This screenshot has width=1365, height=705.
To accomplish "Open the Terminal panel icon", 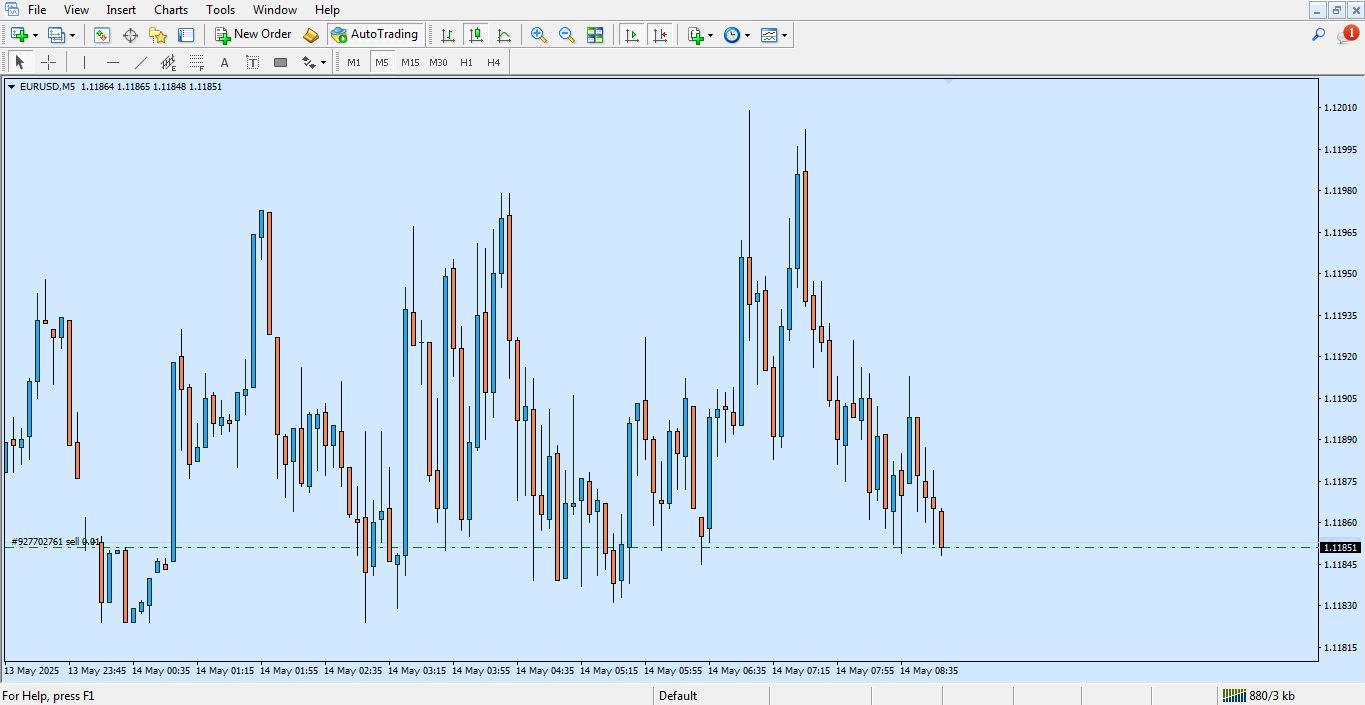I will click(x=186, y=35).
